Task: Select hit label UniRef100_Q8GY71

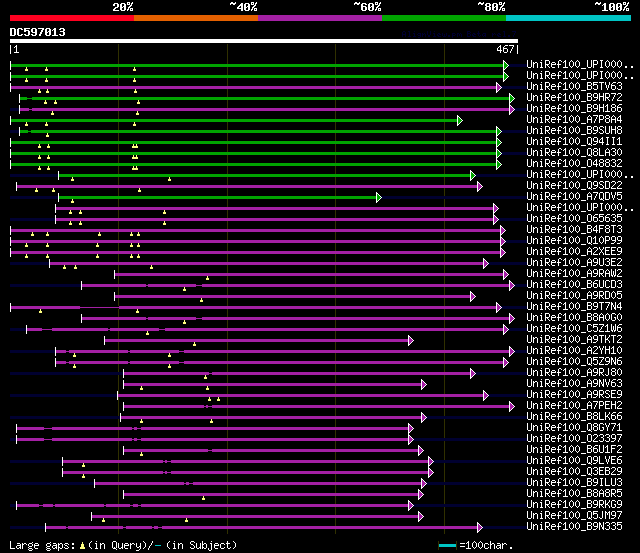Action: coord(574,428)
